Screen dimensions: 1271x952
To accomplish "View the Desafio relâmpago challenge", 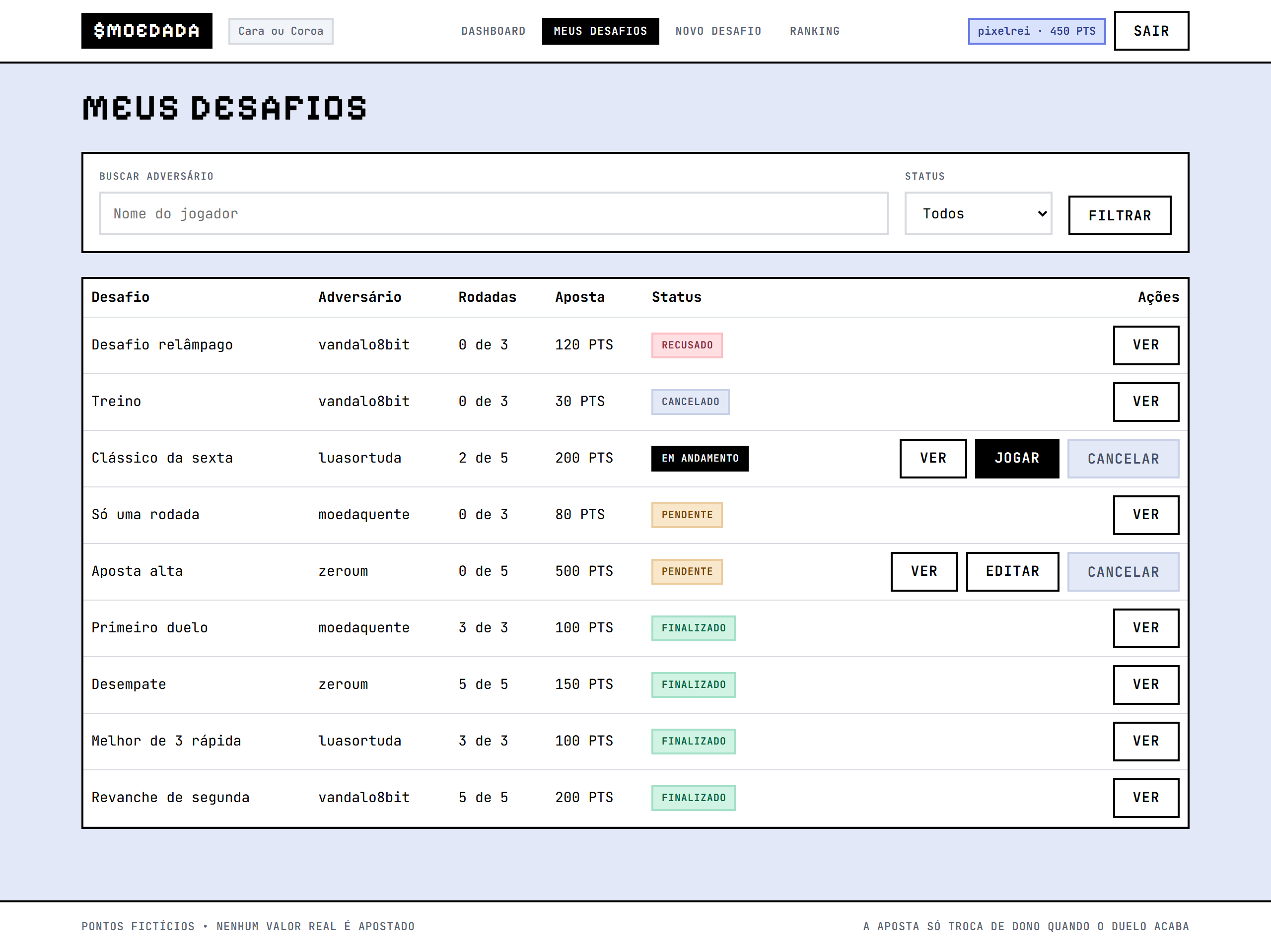I will click(x=1146, y=345).
